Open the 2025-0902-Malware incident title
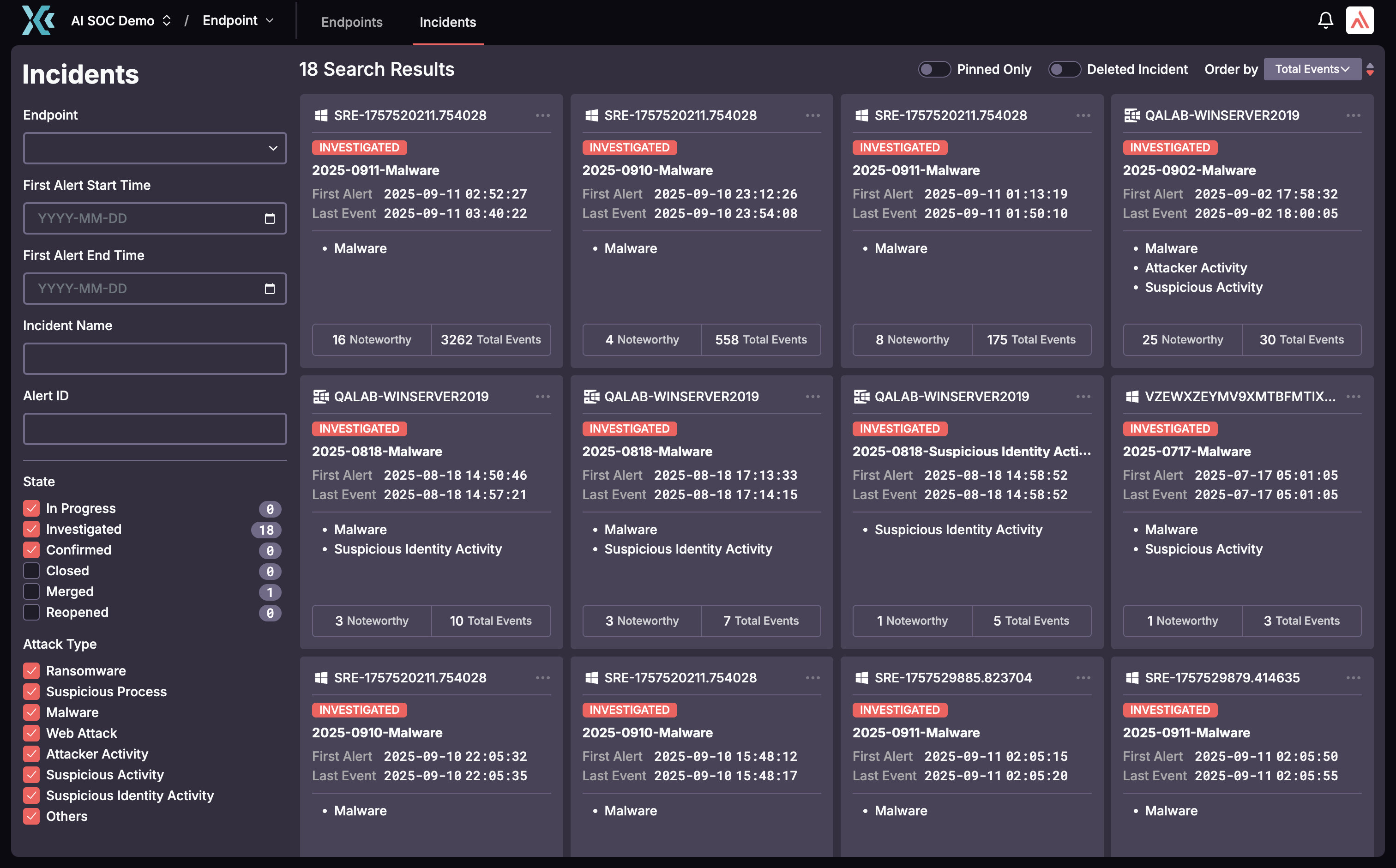 1189,170
